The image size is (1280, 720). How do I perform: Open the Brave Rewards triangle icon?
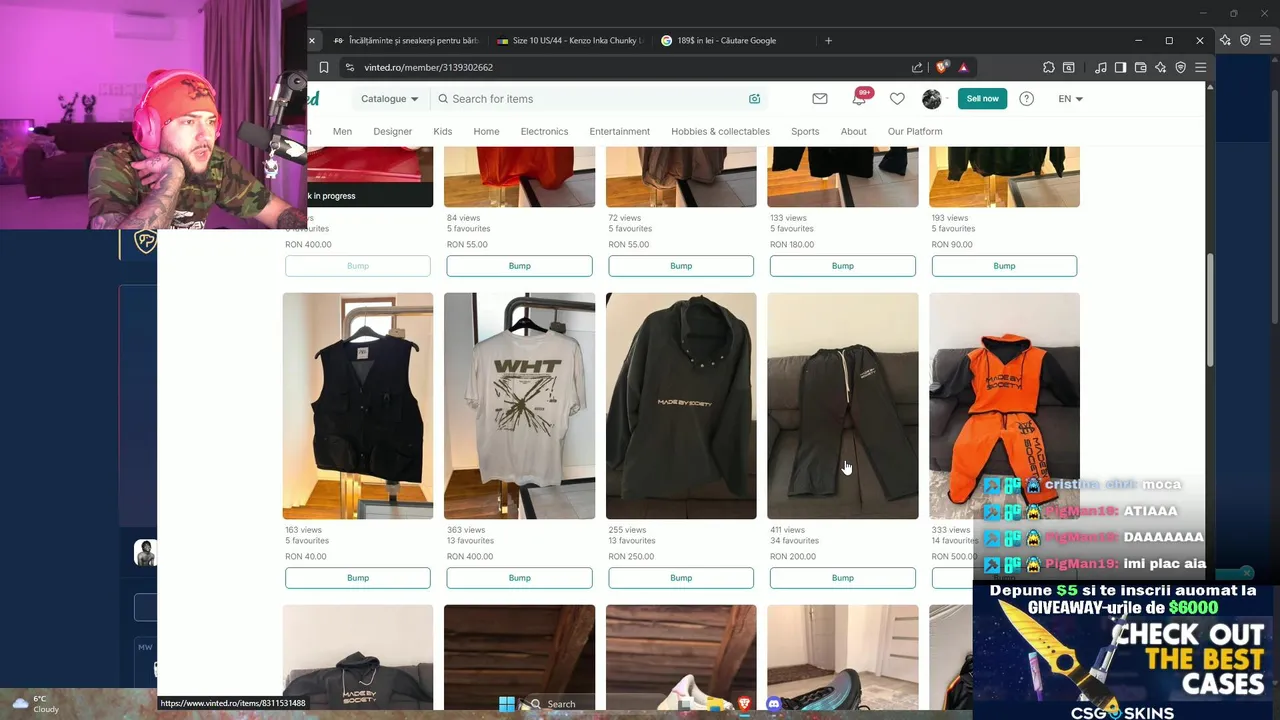click(963, 67)
